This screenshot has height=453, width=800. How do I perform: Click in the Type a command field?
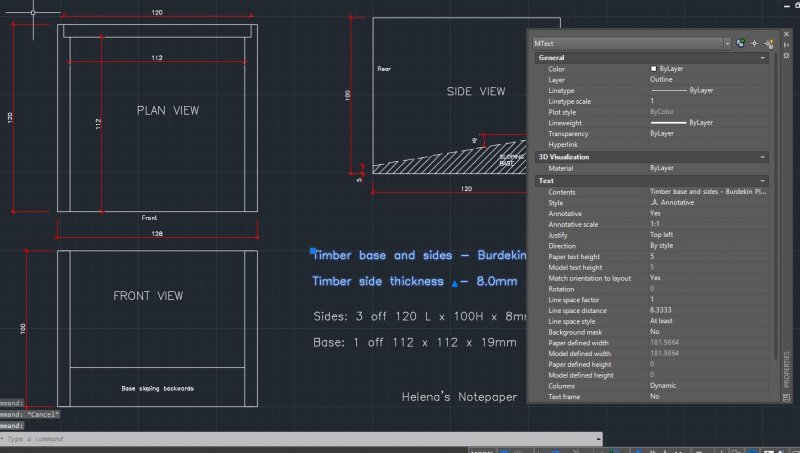[x=300, y=439]
